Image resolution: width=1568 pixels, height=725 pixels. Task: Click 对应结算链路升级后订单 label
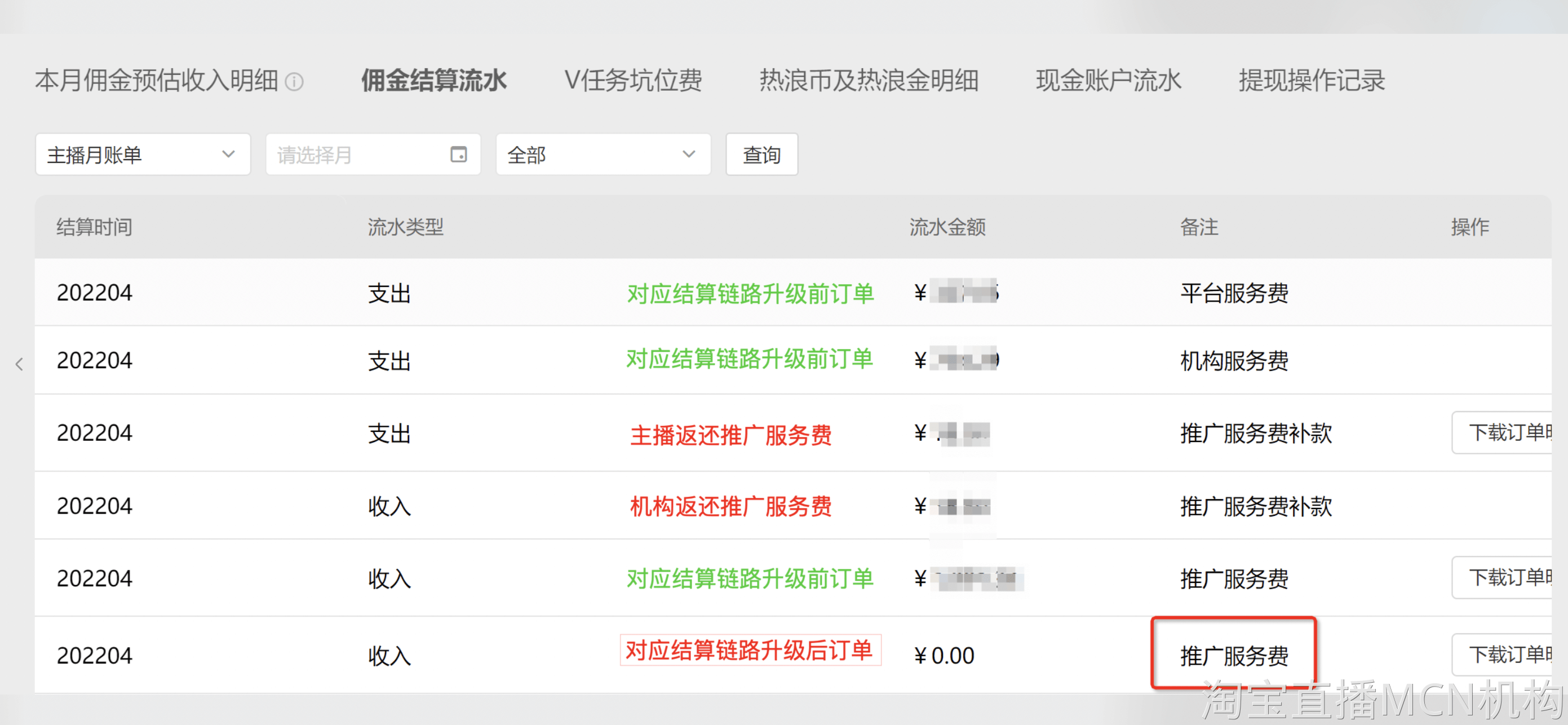tap(750, 650)
